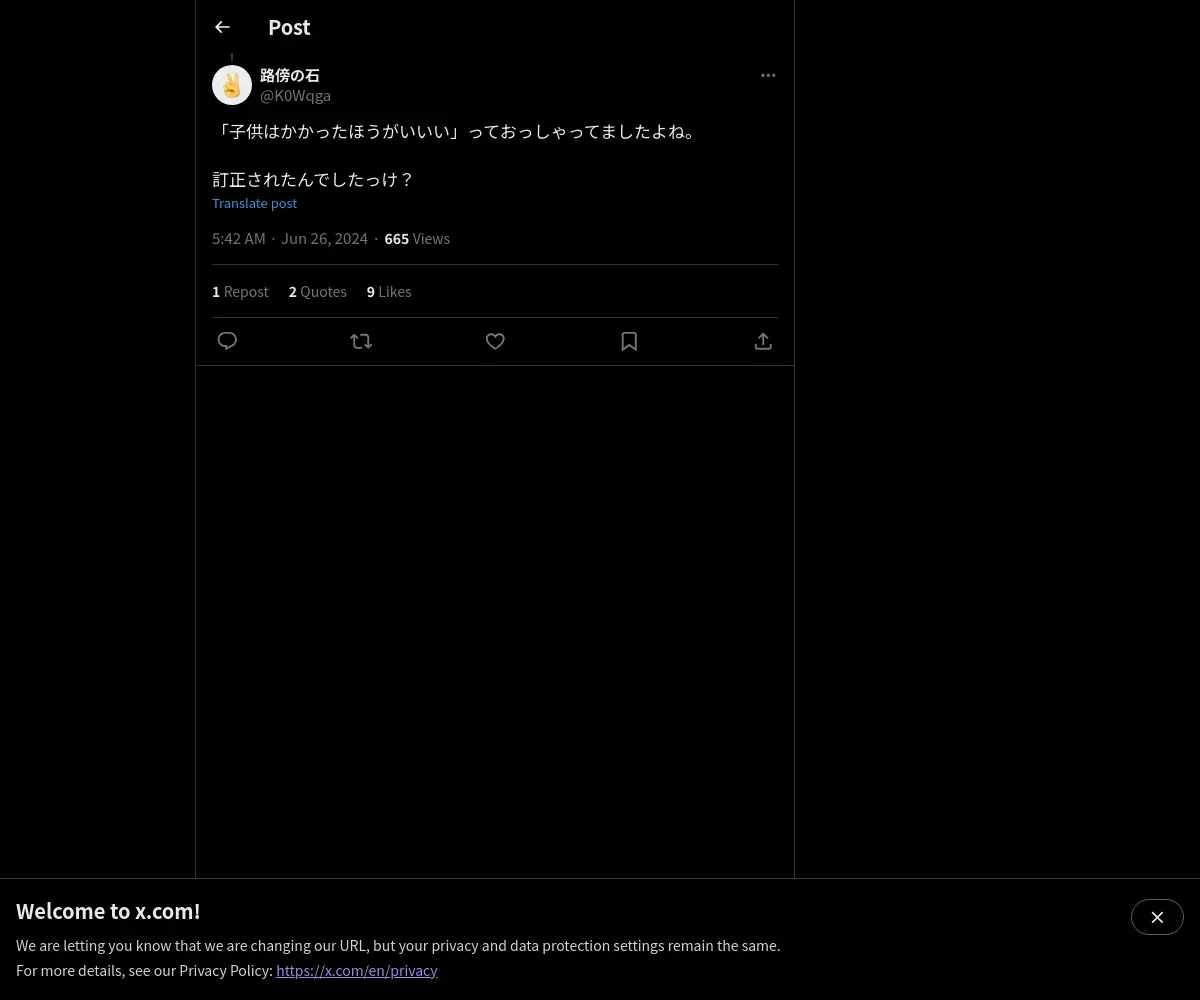View the 1 Repost list
The image size is (1200, 1000).
(x=240, y=291)
